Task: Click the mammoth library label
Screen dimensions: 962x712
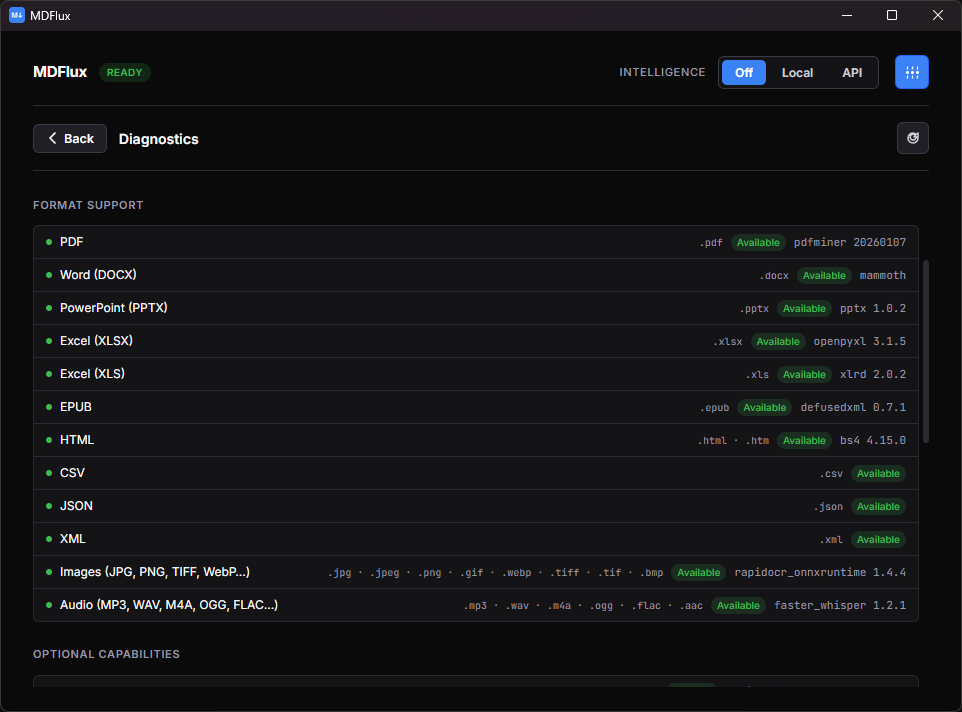Action: tap(882, 275)
